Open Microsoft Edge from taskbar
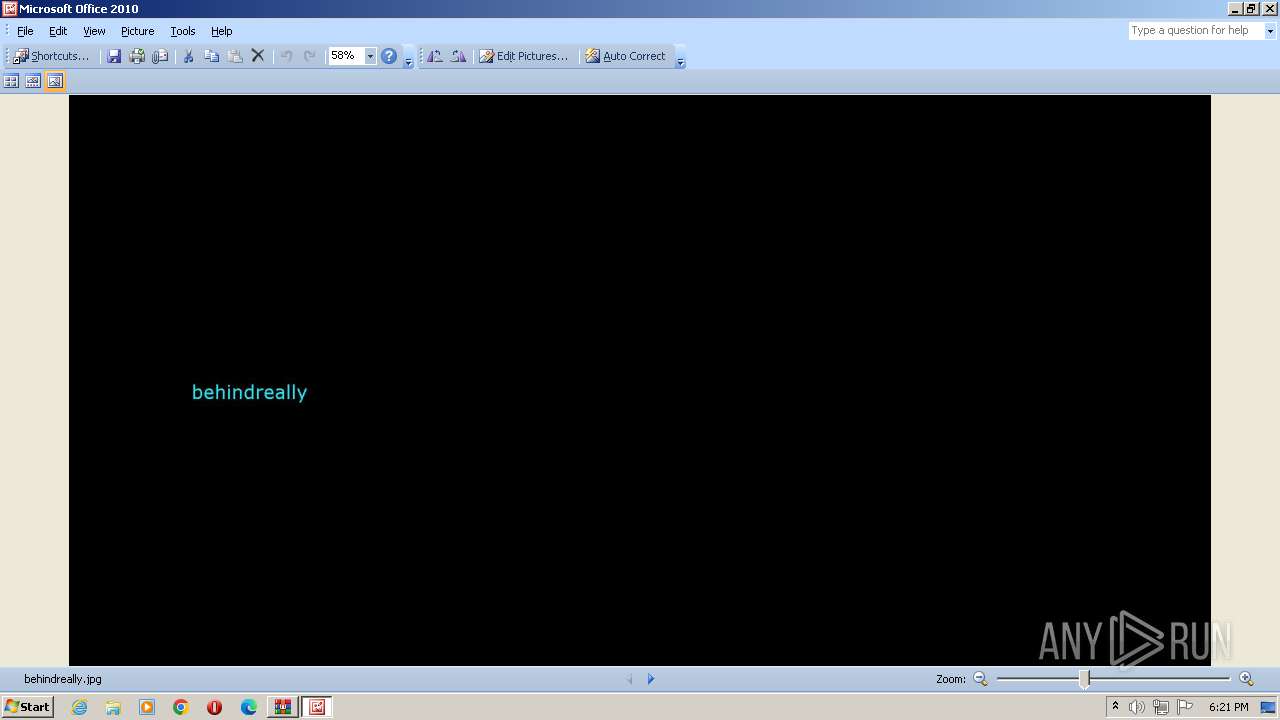 pos(249,707)
